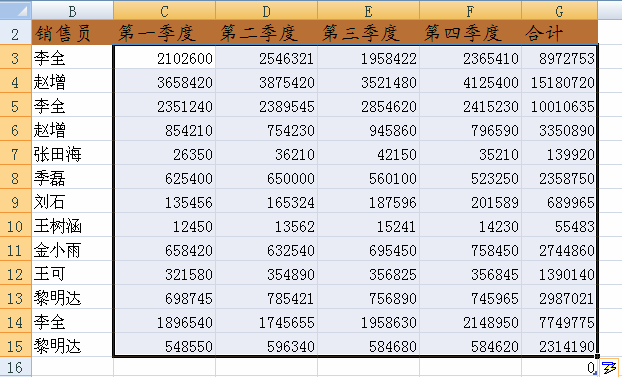Select cell containing 650000
This screenshot has height=377, width=622.
coord(266,177)
